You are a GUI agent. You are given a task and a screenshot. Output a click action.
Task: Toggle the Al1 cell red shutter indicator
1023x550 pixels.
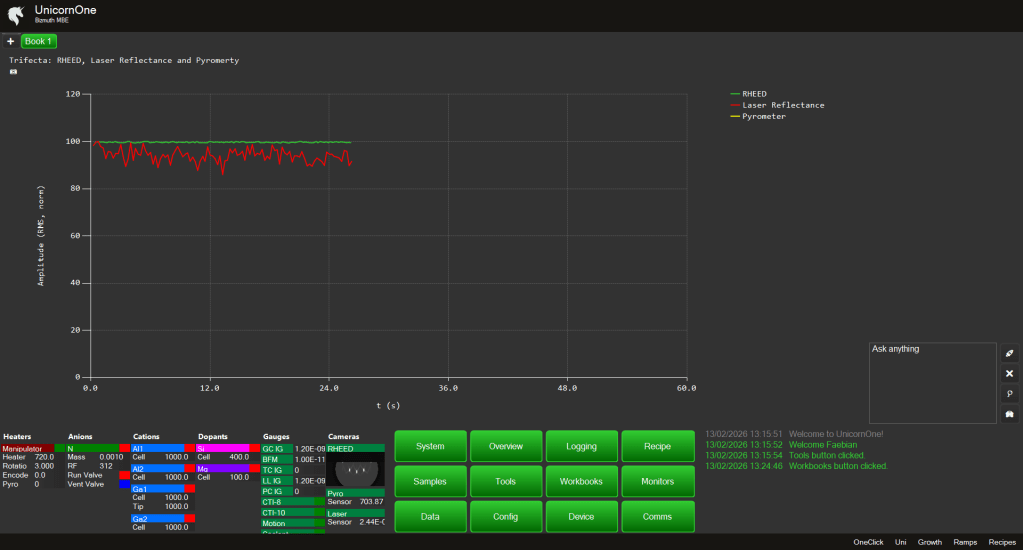pyautogui.click(x=190, y=449)
